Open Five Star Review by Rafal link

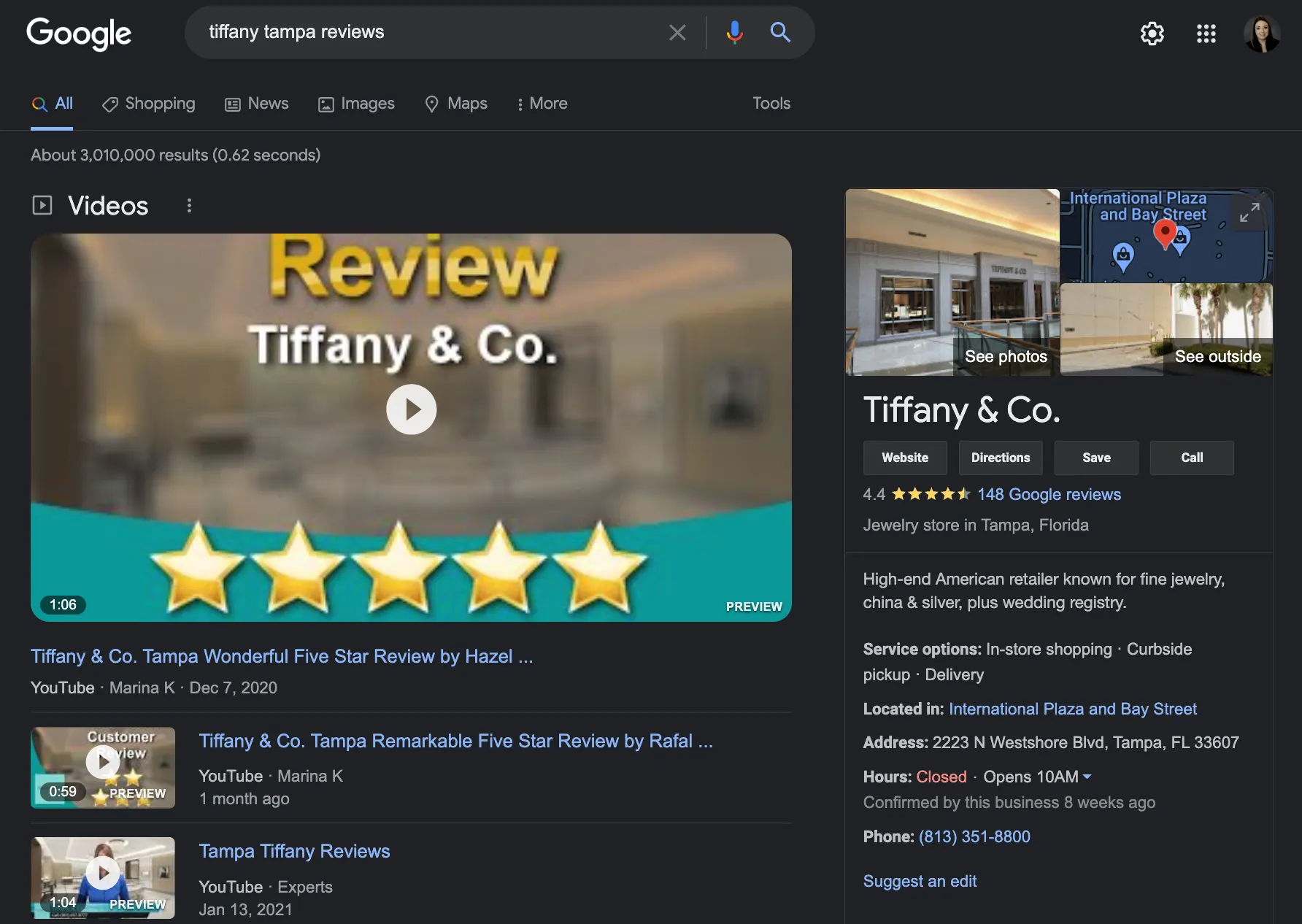coord(456,741)
